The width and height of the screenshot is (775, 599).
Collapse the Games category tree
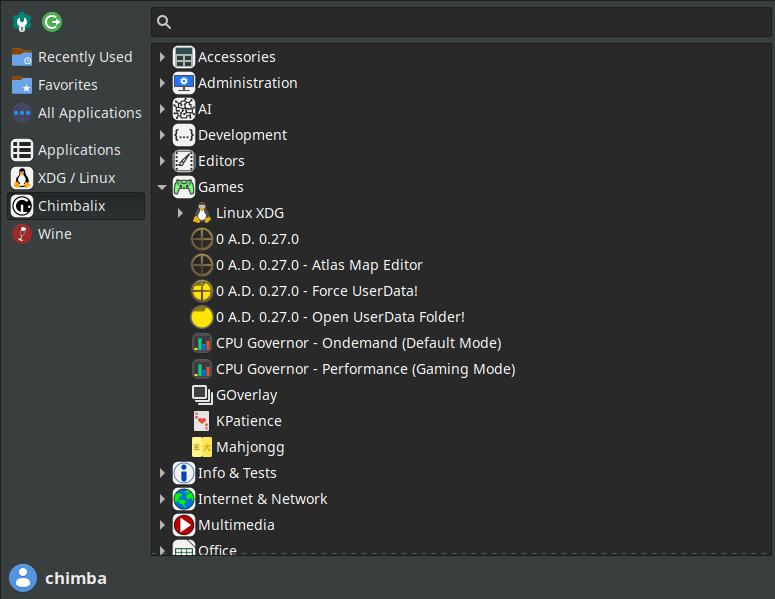click(162, 187)
